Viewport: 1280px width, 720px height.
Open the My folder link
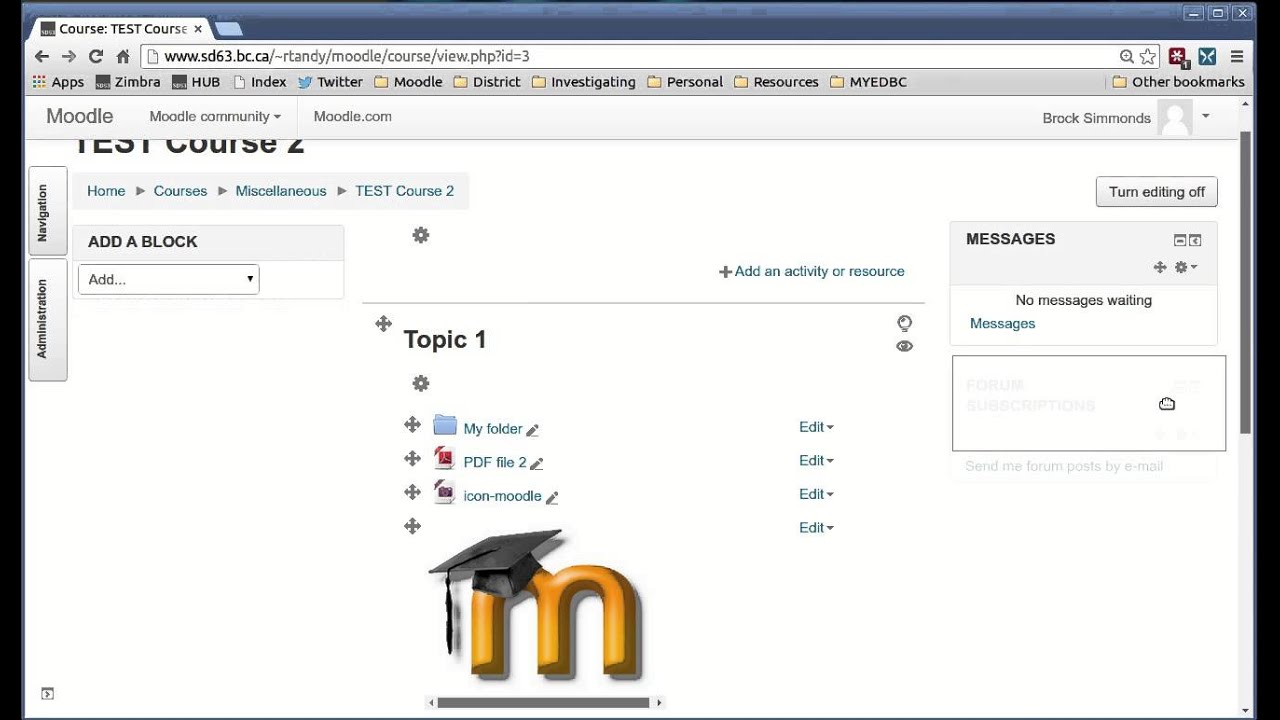tap(493, 428)
